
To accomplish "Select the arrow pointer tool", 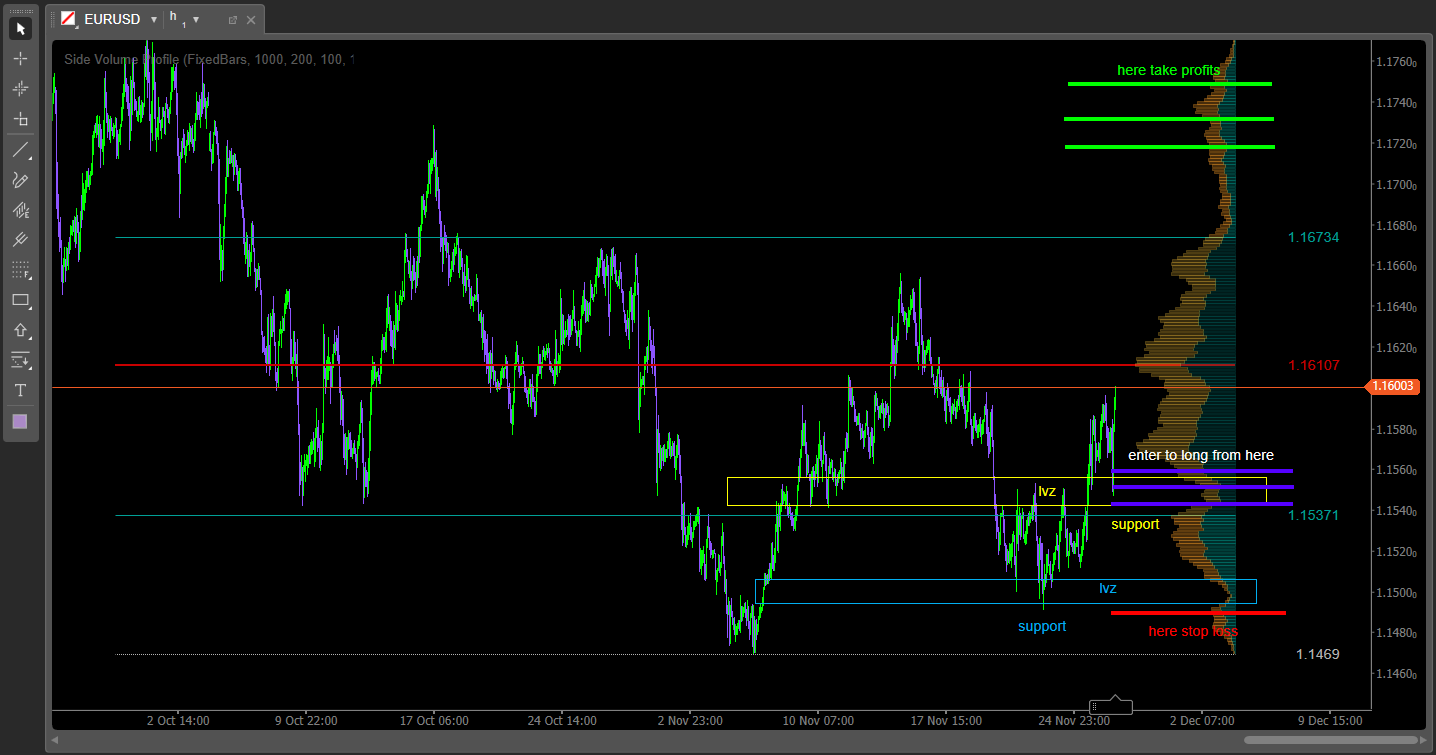I will pos(20,29).
